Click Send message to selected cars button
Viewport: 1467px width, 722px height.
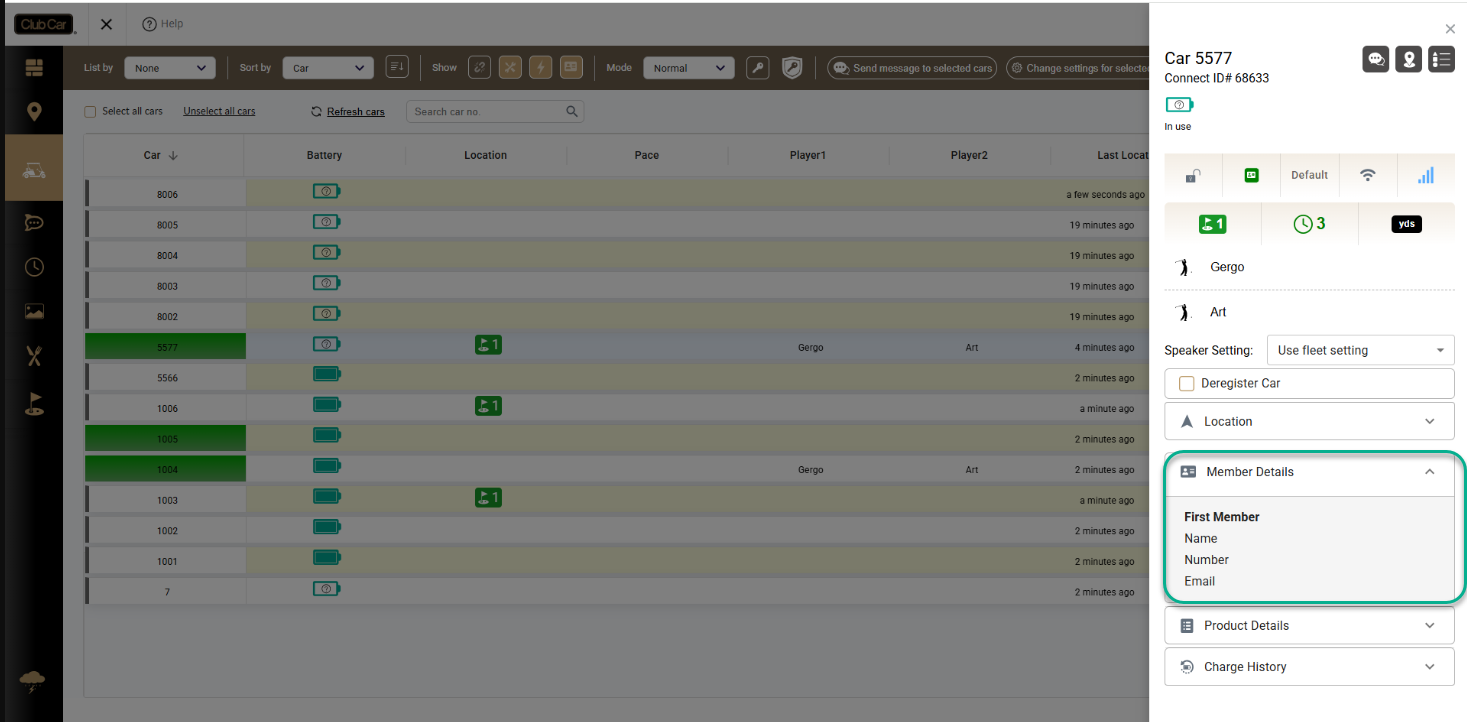pyautogui.click(x=912, y=68)
